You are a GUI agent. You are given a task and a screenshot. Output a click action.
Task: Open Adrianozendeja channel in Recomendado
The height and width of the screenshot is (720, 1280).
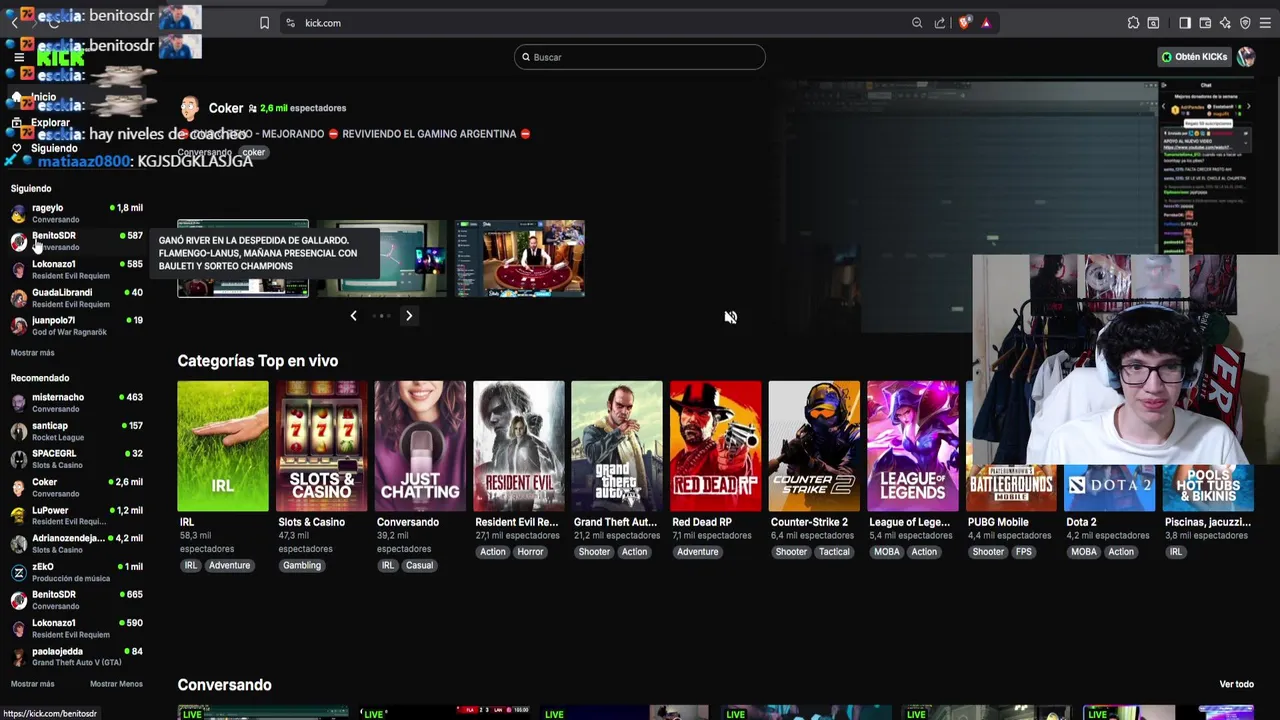(76, 544)
